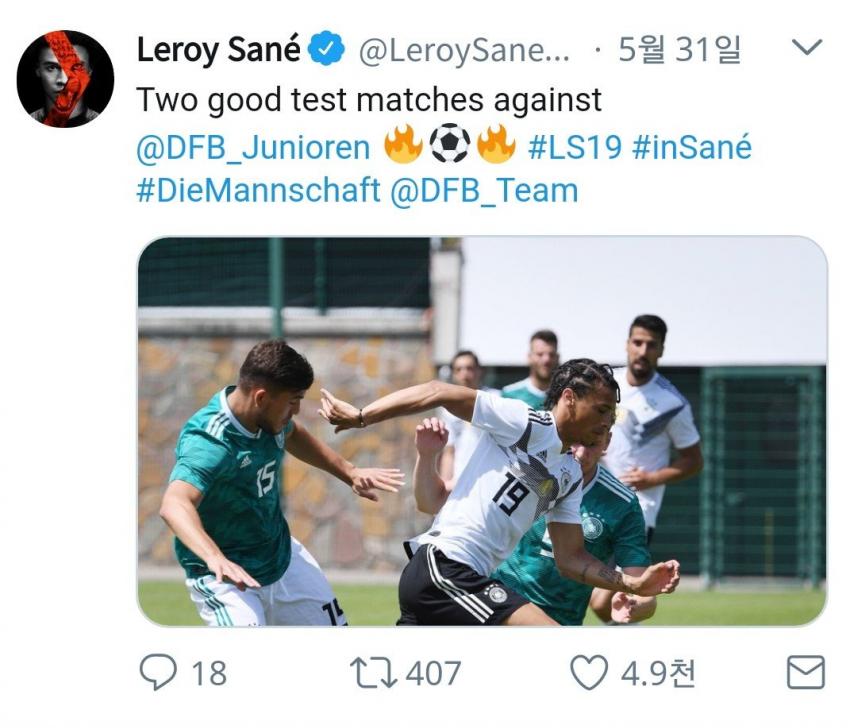Image resolution: width=850 pixels, height=728 pixels.
Task: Open the @DFB_Junioren mention link
Action: [253, 147]
